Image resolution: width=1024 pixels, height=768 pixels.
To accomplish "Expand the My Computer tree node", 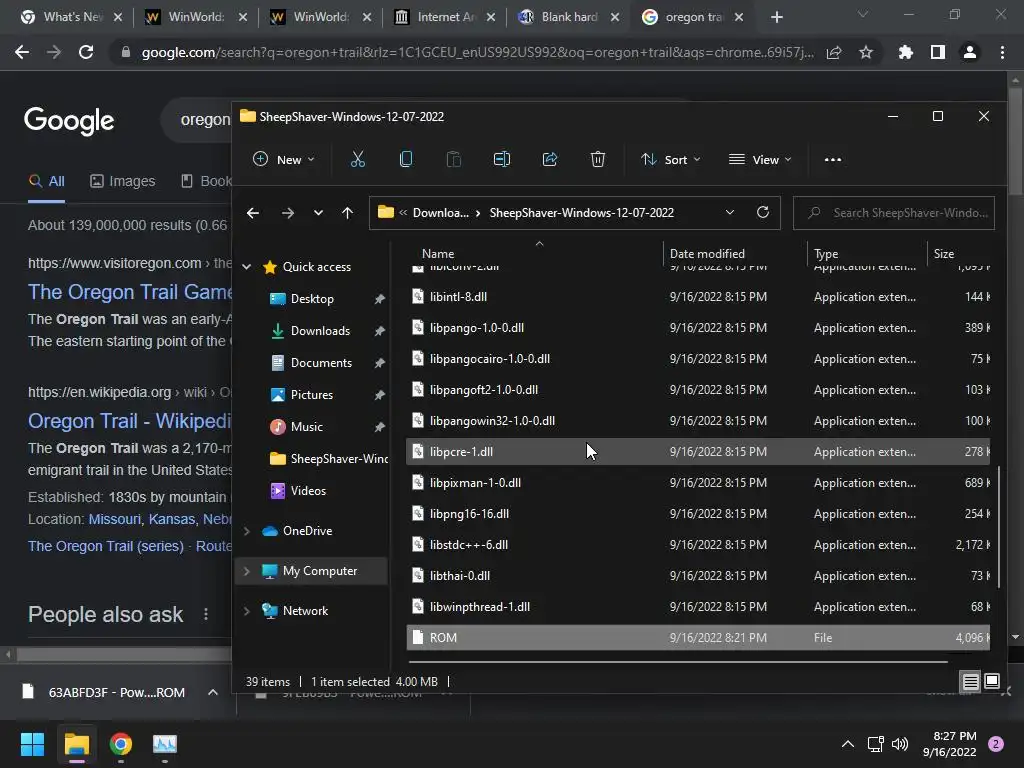I will click(247, 571).
